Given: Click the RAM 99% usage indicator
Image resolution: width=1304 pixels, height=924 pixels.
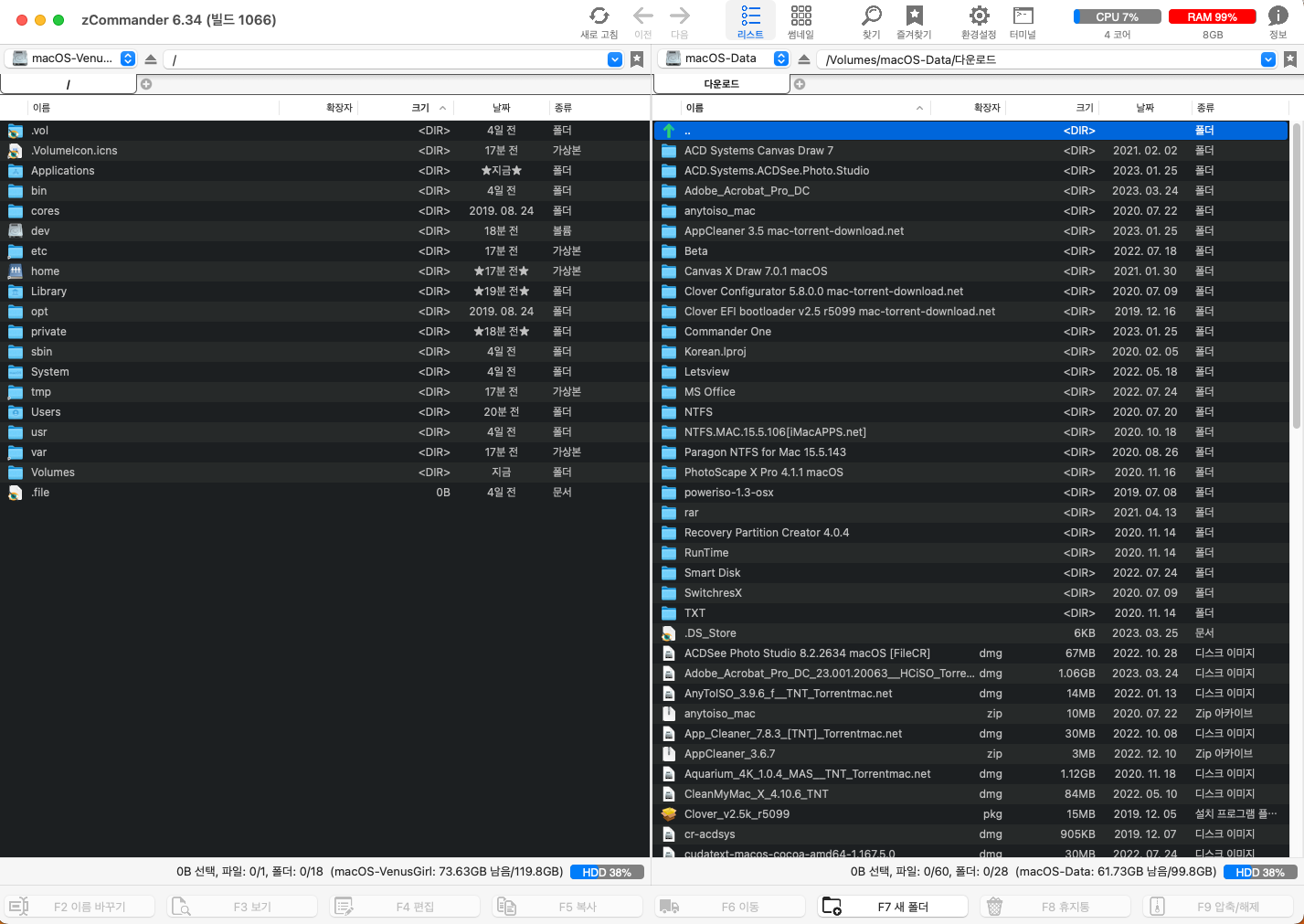Looking at the screenshot, I should click(x=1212, y=16).
